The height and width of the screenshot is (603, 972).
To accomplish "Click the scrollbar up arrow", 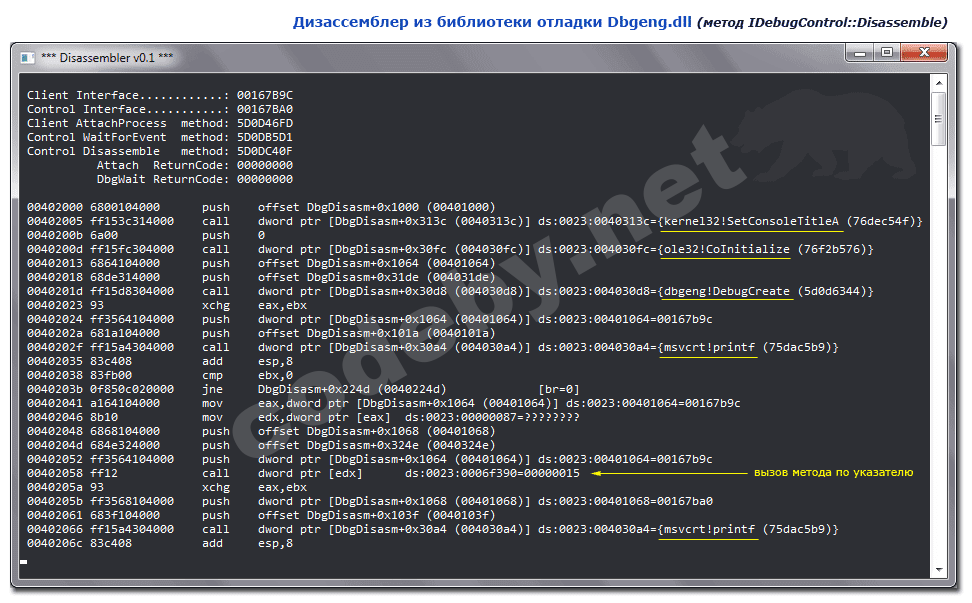I will click(938, 82).
